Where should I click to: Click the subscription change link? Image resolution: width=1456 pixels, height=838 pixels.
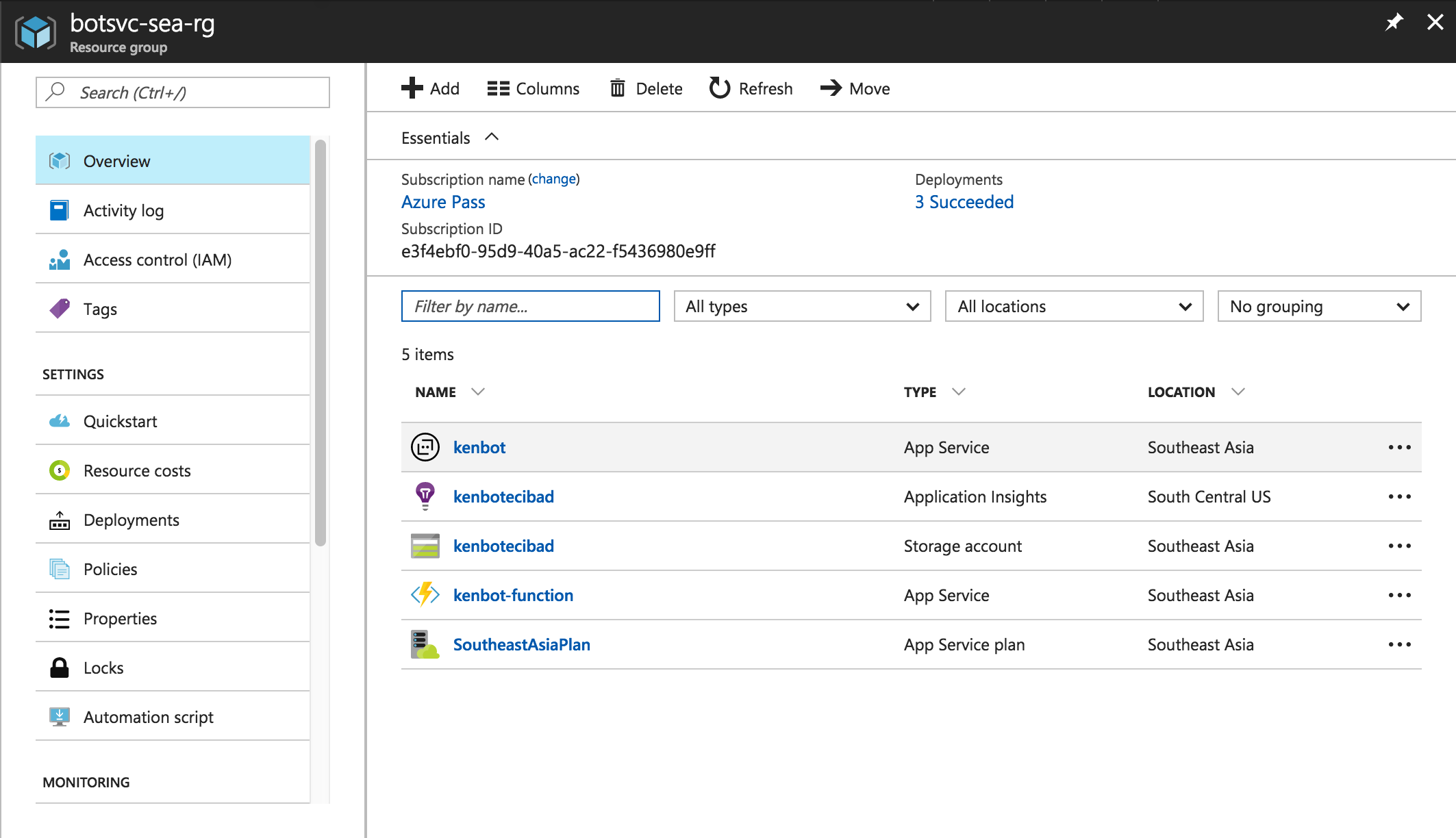[x=554, y=179]
